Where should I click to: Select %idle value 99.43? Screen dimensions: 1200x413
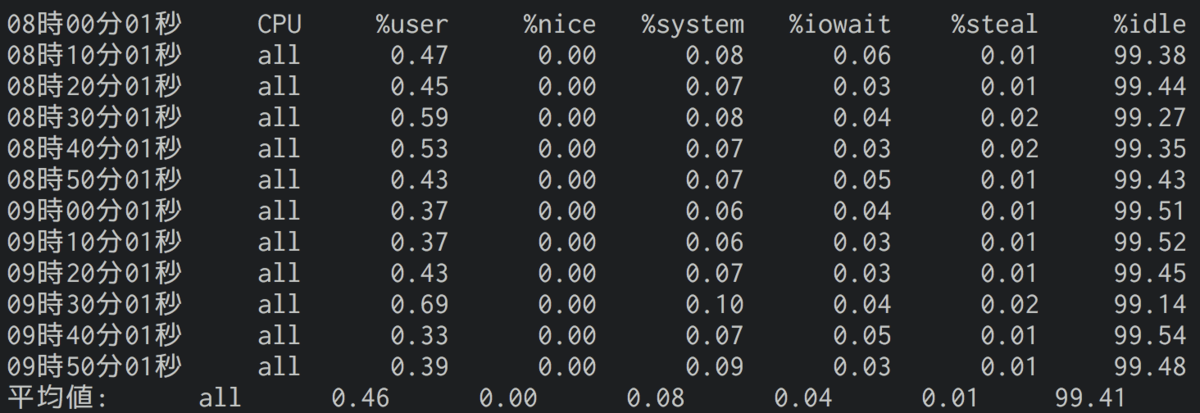click(1149, 180)
